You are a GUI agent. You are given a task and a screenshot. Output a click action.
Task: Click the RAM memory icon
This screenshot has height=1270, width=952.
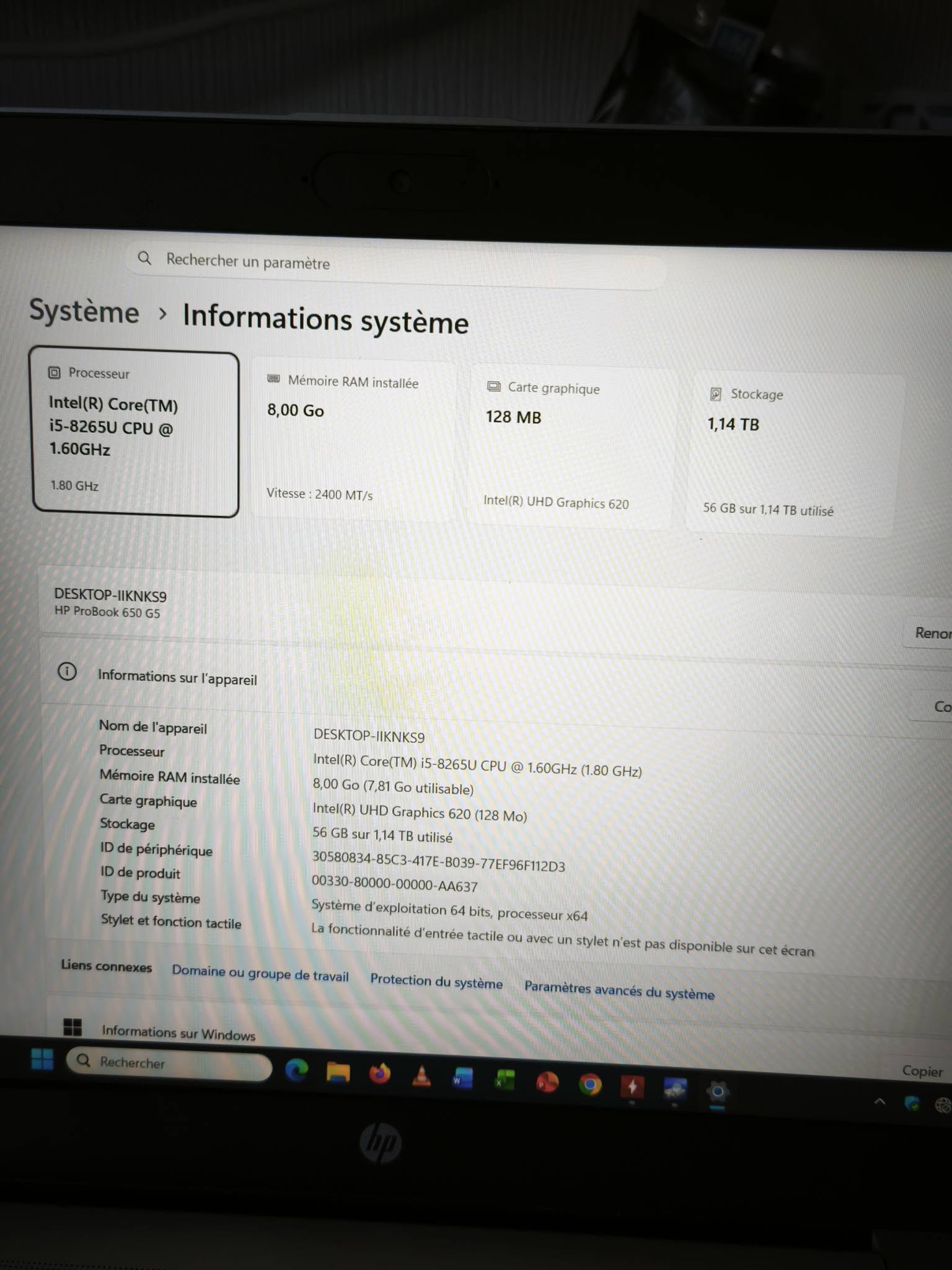pyautogui.click(x=273, y=379)
